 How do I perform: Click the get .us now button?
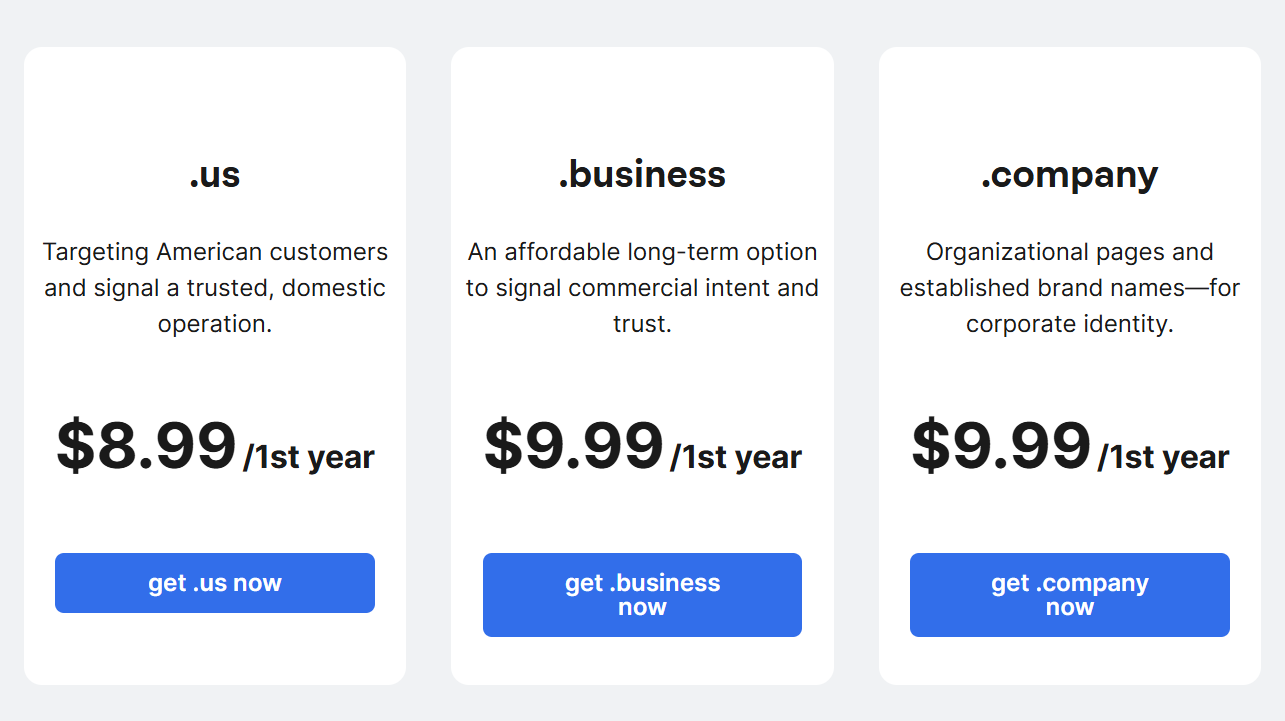[x=214, y=582]
